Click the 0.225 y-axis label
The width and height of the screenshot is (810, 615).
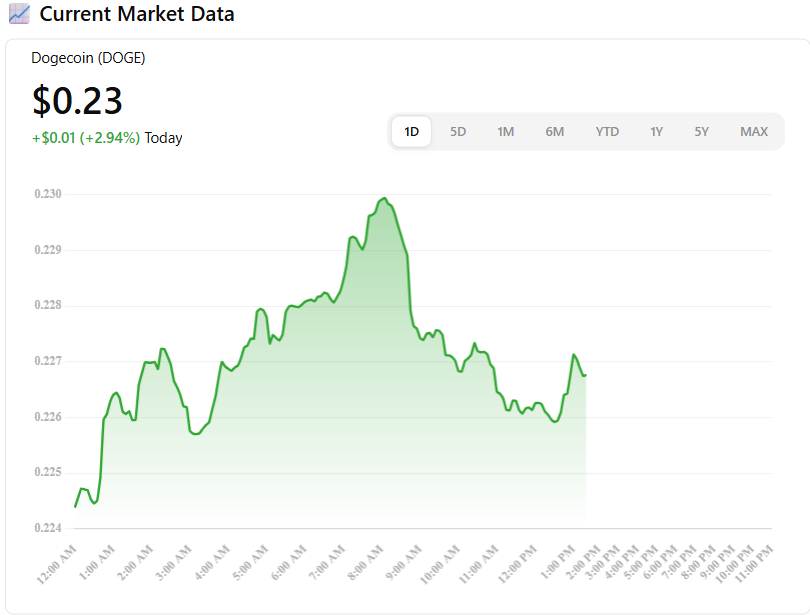[x=48, y=471]
